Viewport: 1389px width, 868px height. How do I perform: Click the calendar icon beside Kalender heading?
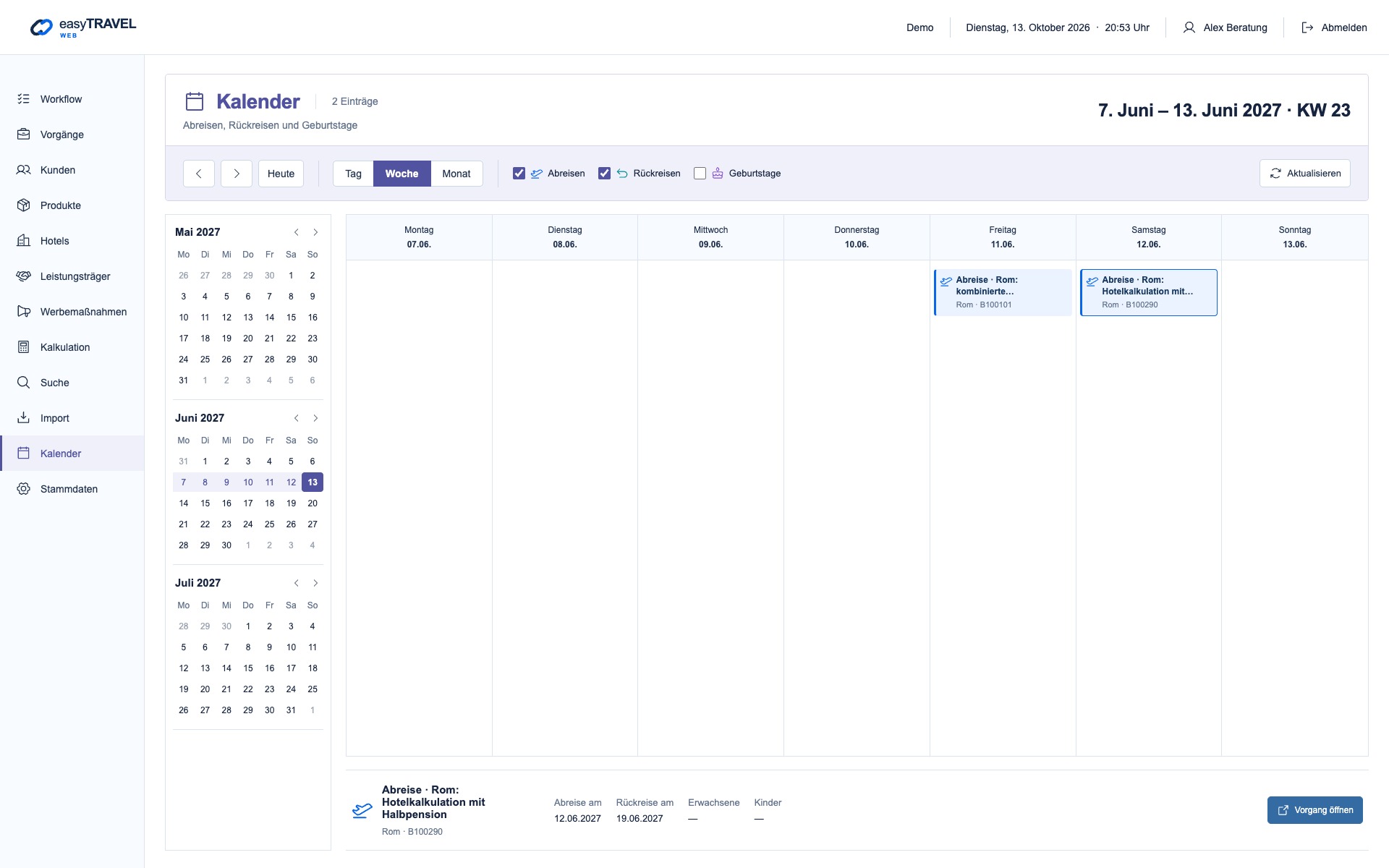point(195,101)
